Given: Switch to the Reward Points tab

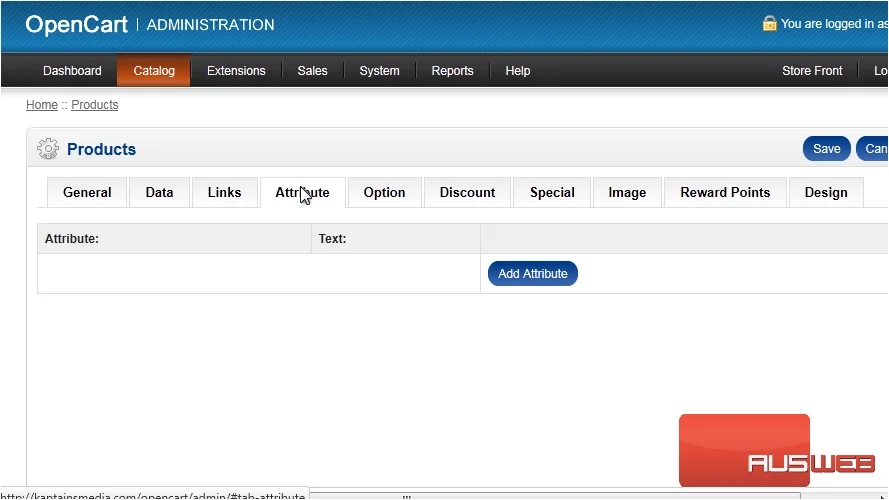Looking at the screenshot, I should pyautogui.click(x=725, y=193).
